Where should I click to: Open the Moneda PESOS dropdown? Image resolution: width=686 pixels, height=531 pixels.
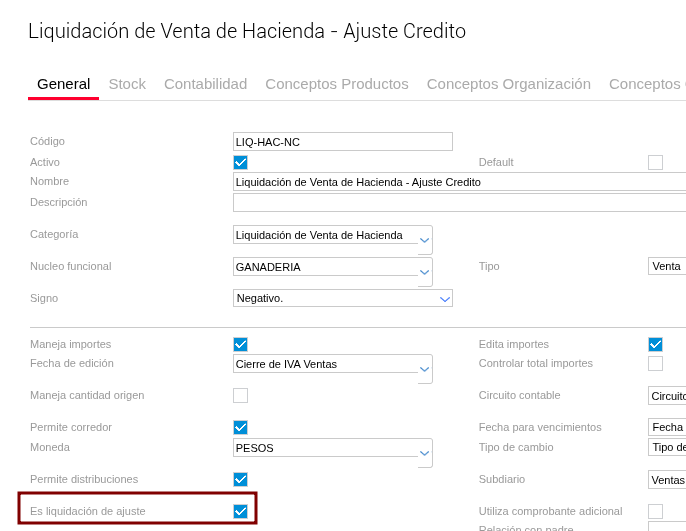(425, 453)
